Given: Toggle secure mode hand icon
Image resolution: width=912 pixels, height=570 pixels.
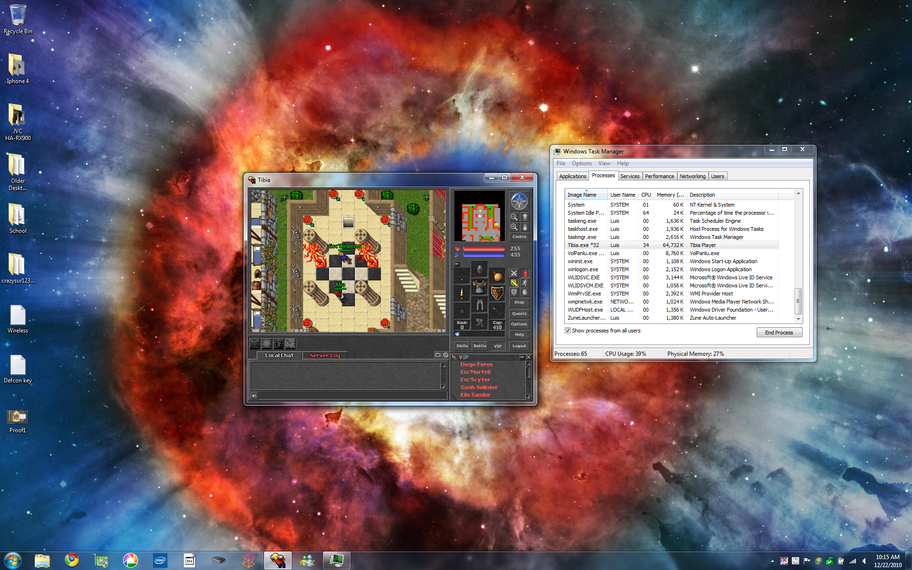Looking at the screenshot, I should [x=525, y=292].
